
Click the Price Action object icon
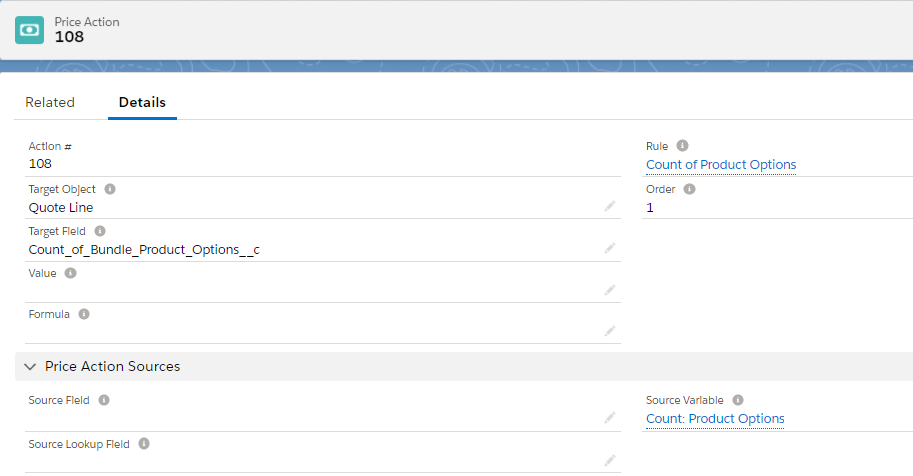point(30,29)
